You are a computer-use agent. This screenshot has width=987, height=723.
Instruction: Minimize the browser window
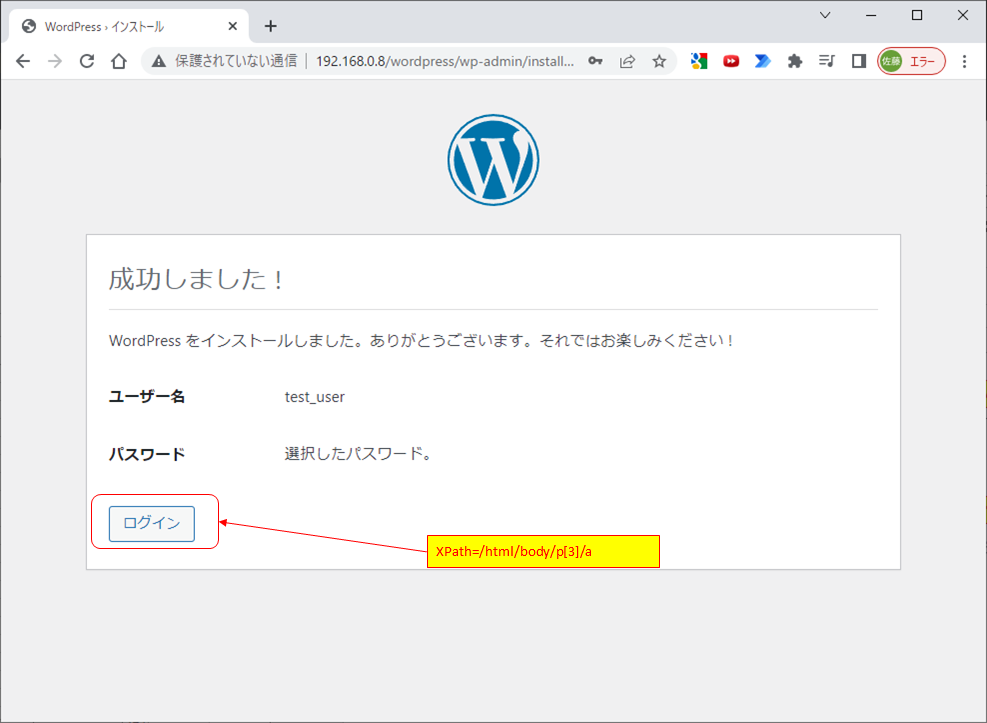pyautogui.click(x=871, y=15)
